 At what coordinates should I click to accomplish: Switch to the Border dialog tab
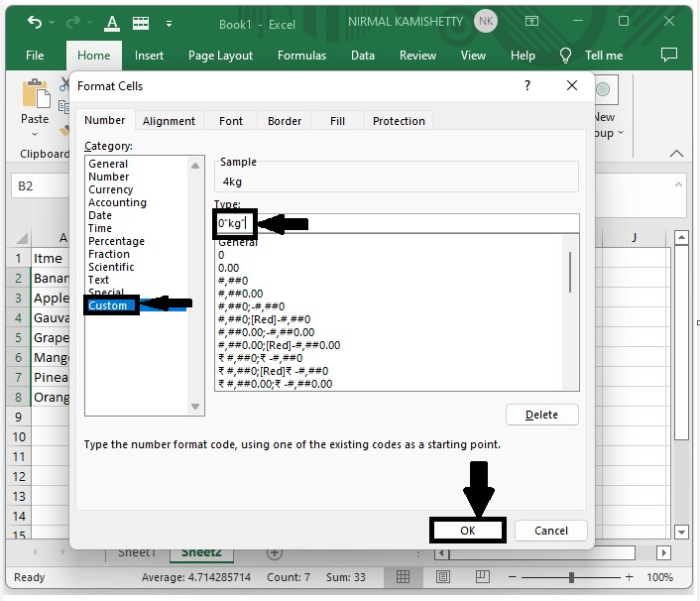point(284,121)
